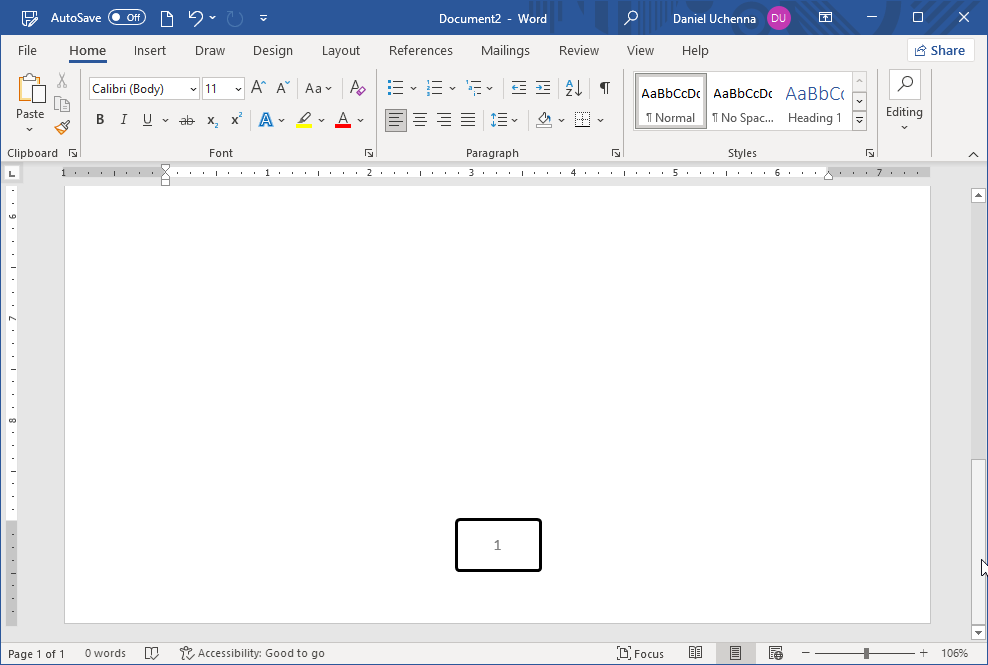
Task: Toggle italic formatting
Action: [x=123, y=120]
